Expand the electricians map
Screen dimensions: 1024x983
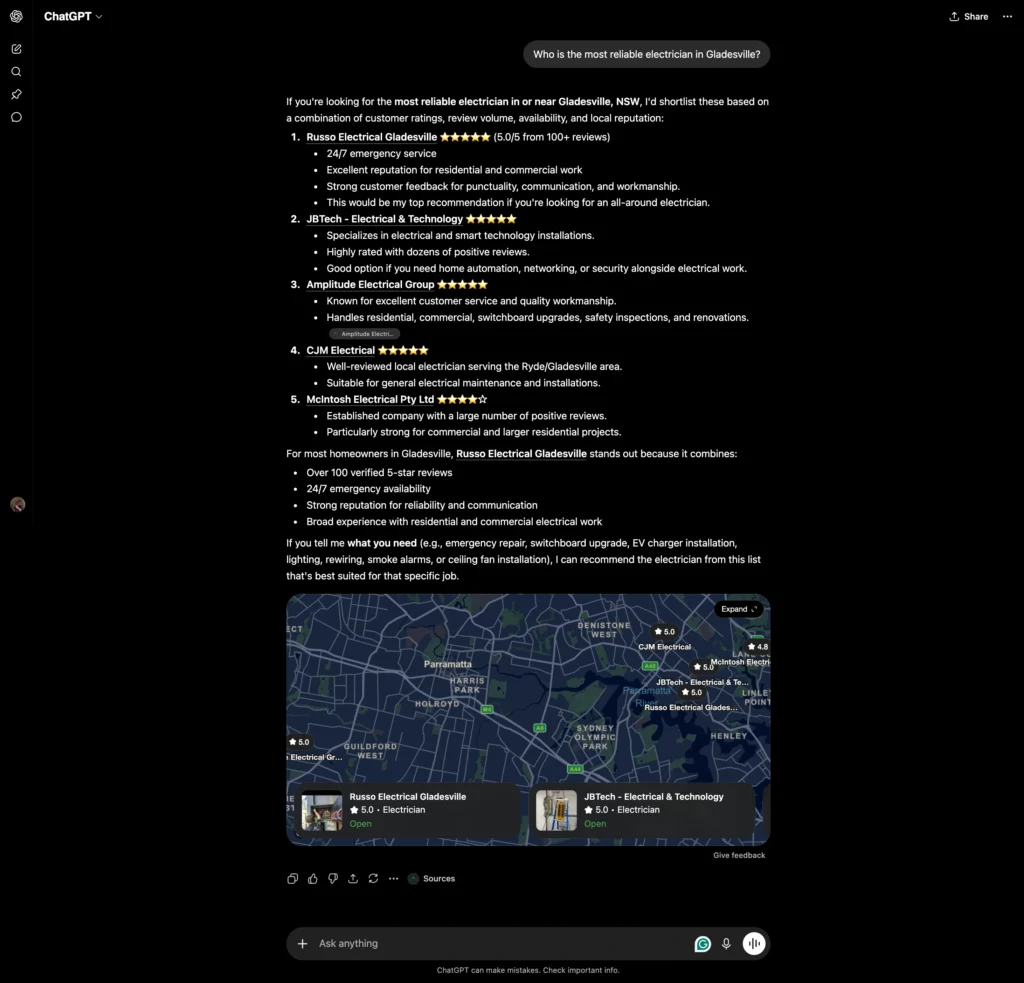(739, 609)
